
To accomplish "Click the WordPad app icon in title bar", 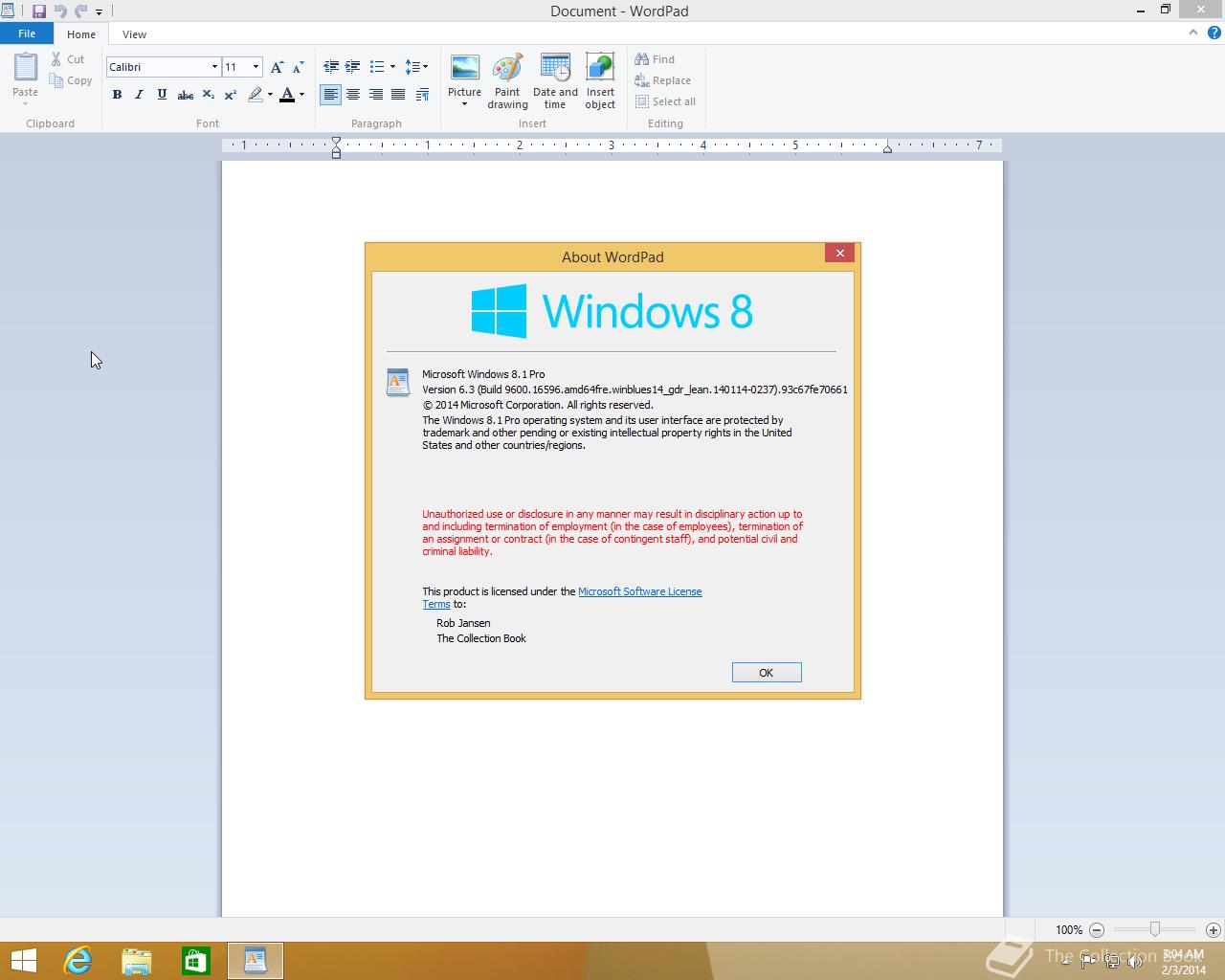I will 8,11.
